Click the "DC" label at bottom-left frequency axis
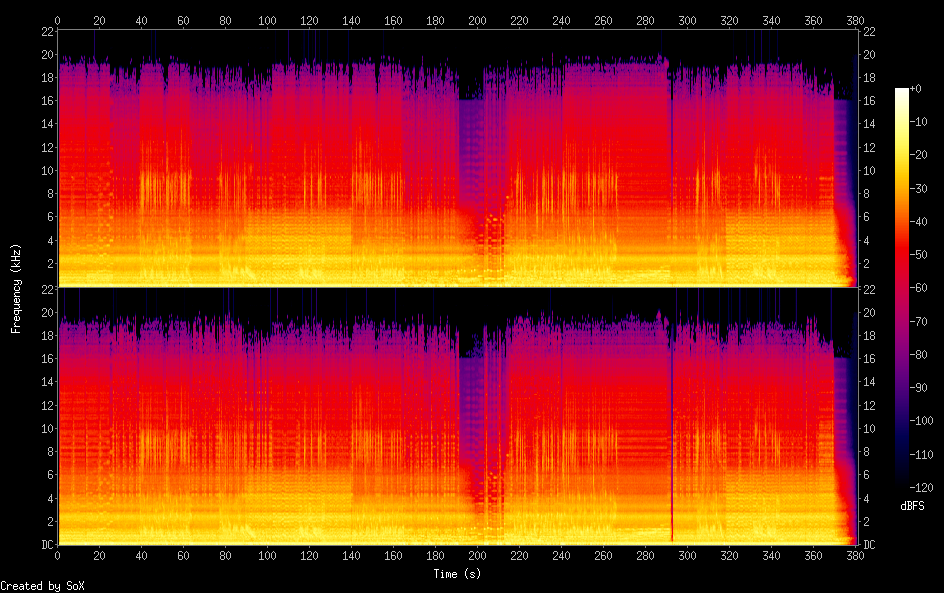The width and height of the screenshot is (944, 593). 44,545
